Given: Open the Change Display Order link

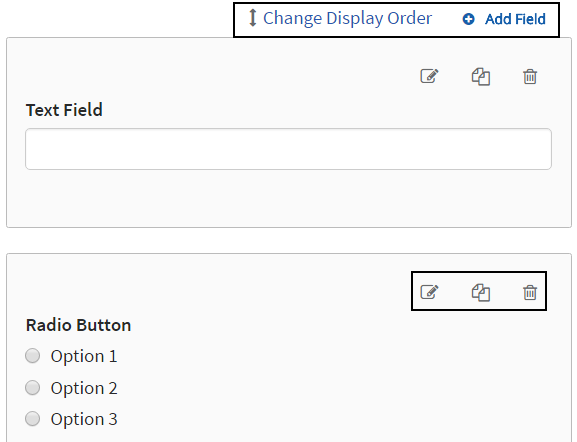Looking at the screenshot, I should (x=347, y=18).
